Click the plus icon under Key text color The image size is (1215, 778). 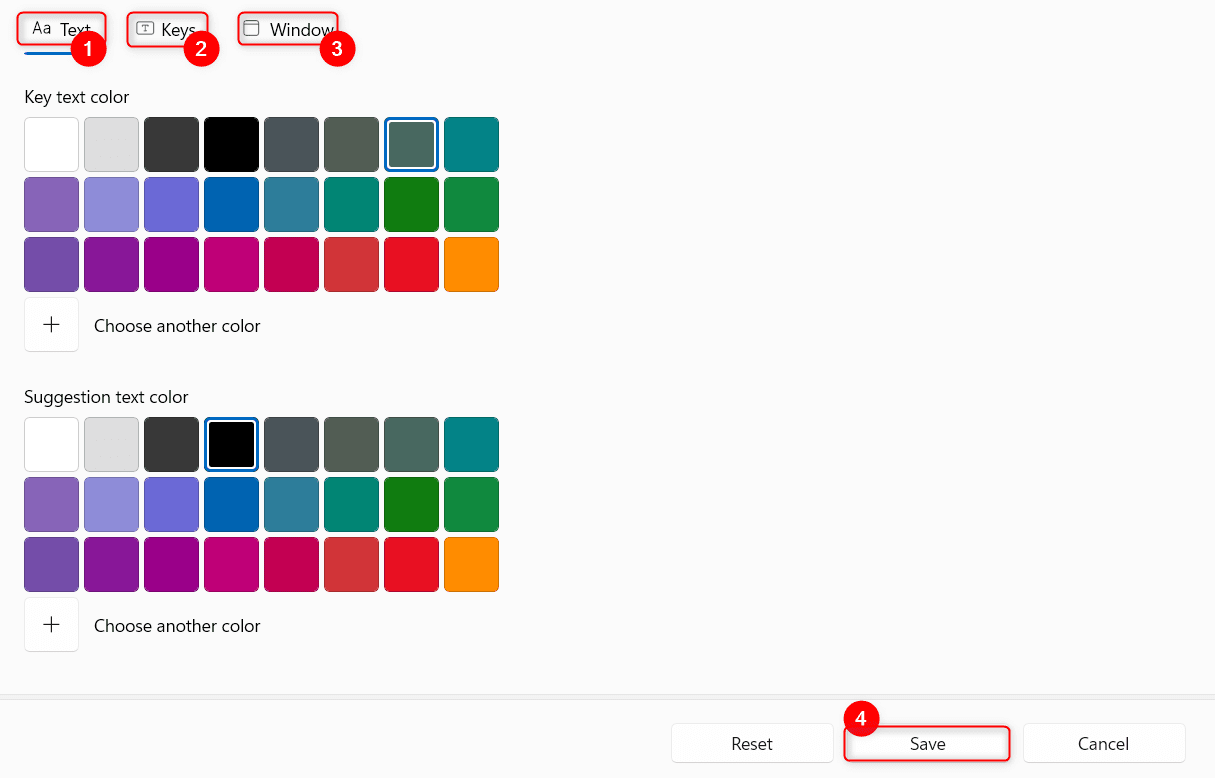(x=51, y=324)
